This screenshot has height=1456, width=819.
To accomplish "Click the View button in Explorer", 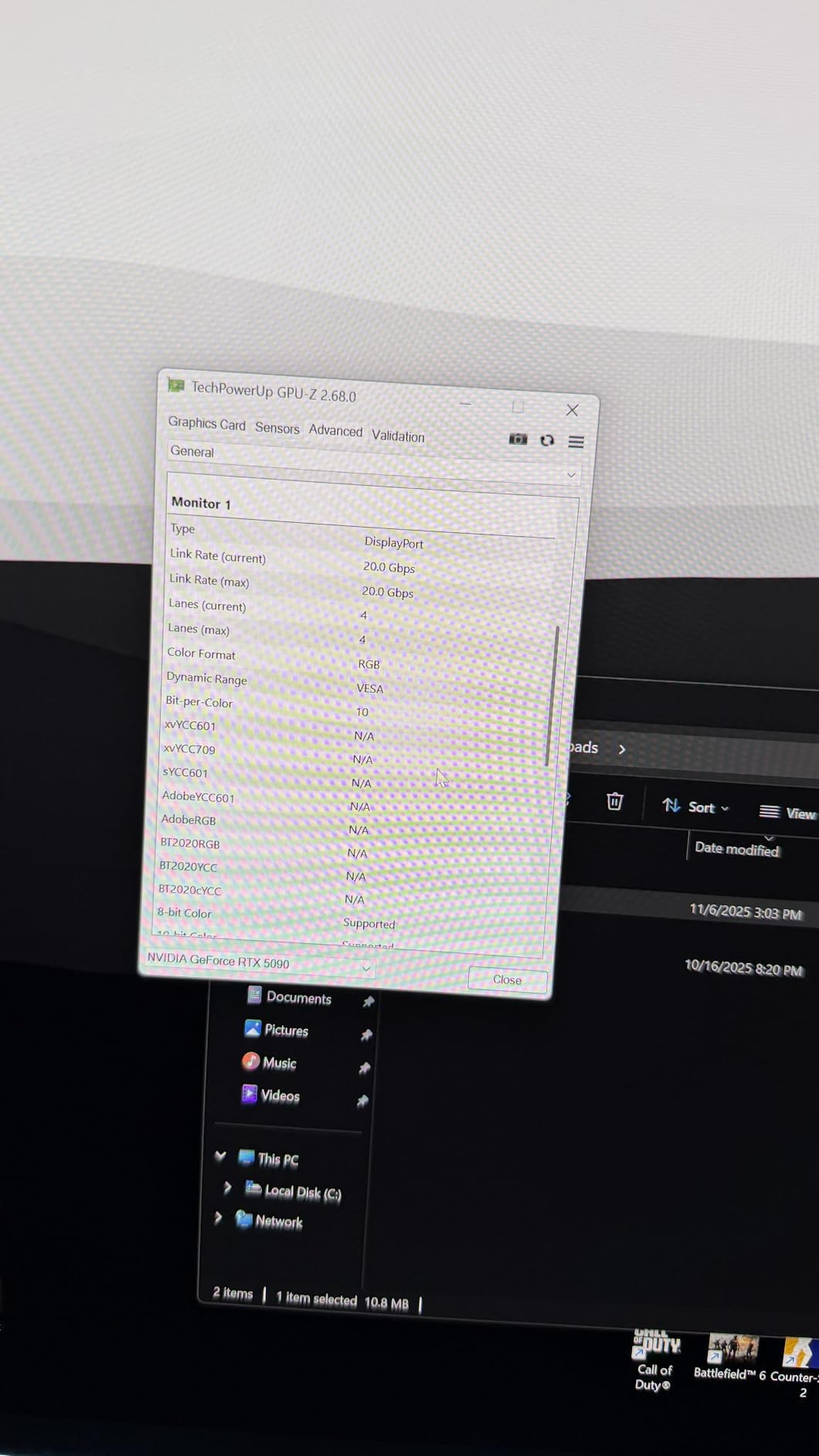I will pos(787,813).
